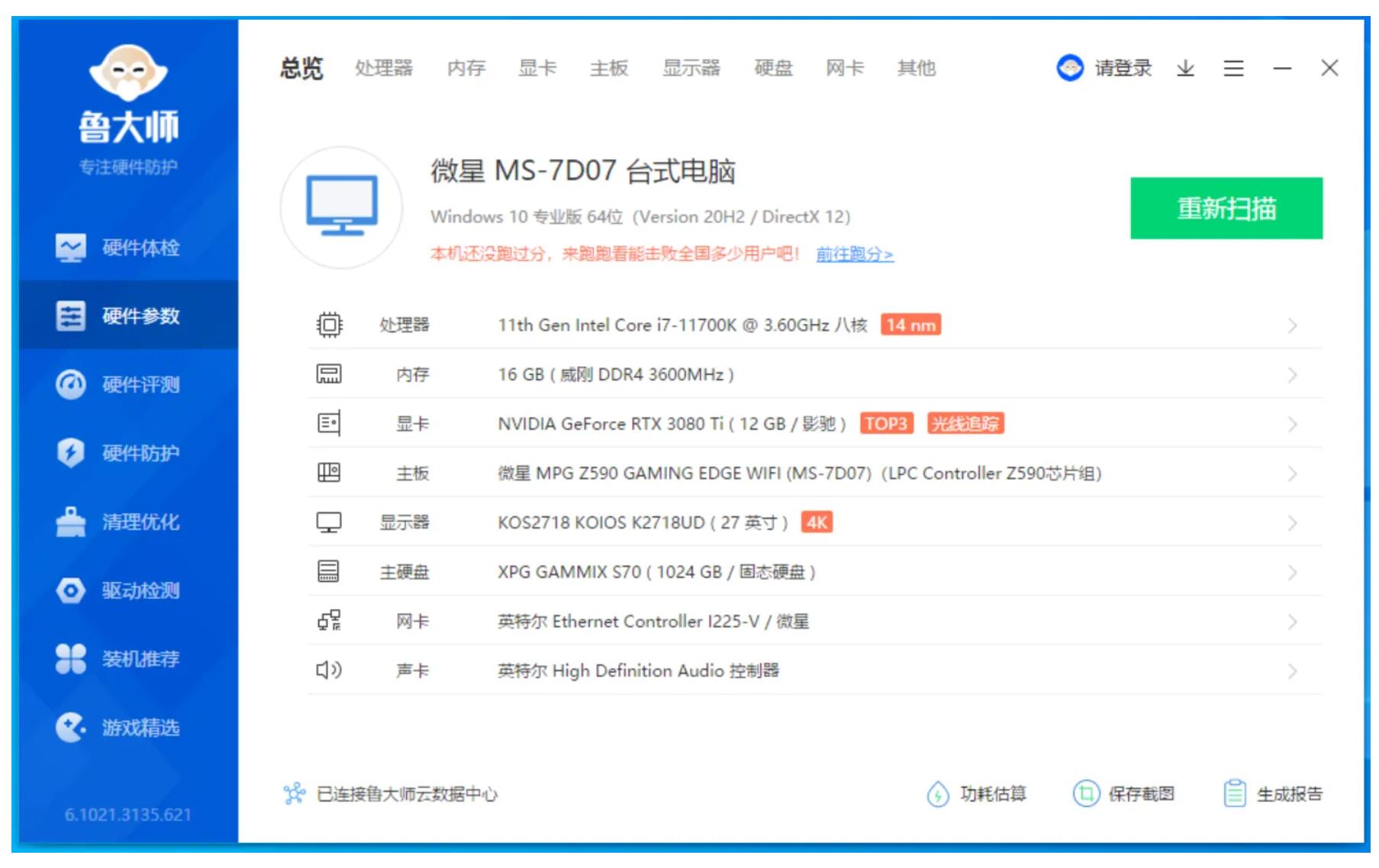Click the 光线追踪 badge on graphics card
This screenshot has width=1379, height=868.
[965, 423]
